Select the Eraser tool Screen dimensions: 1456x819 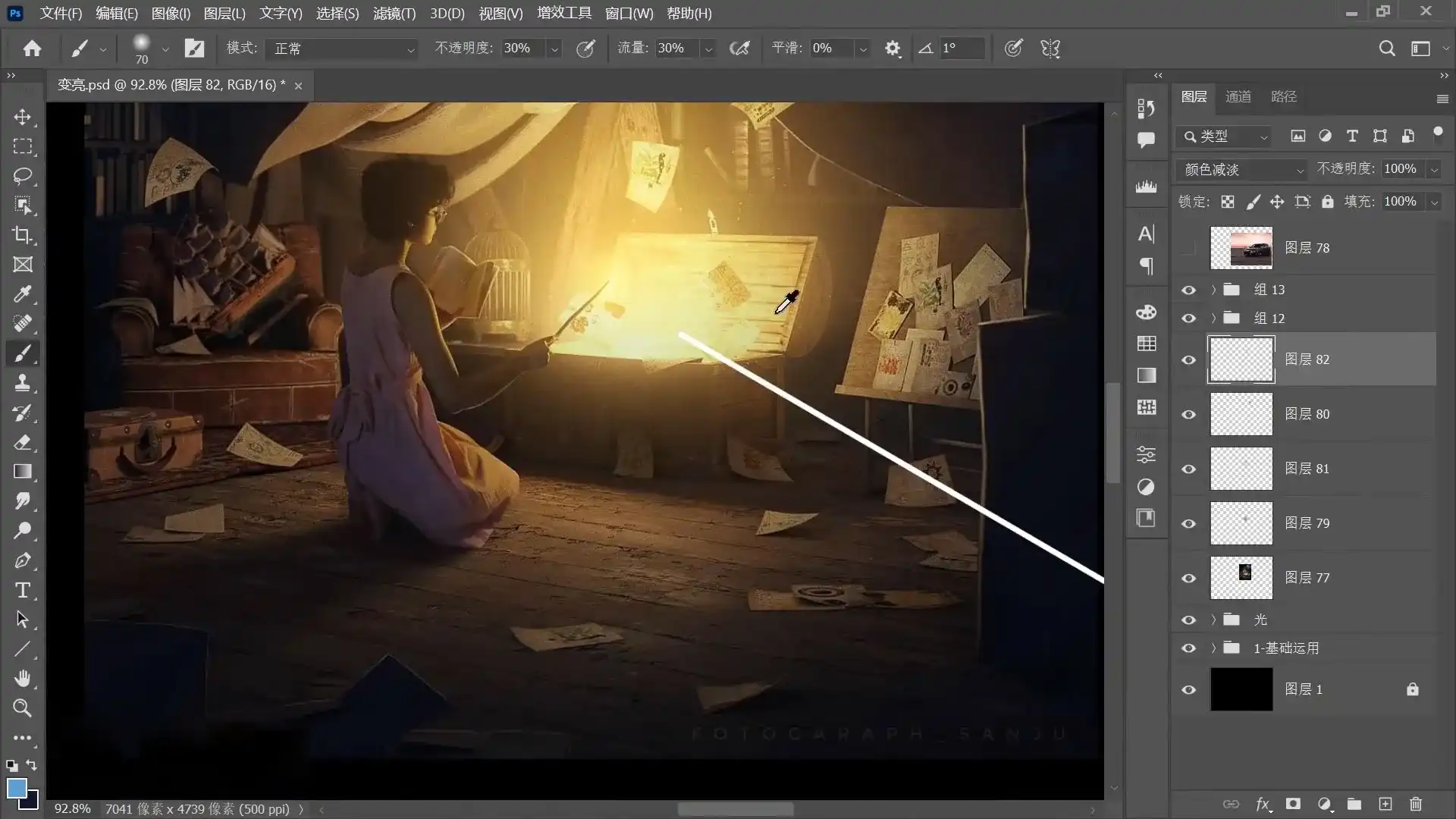23,442
